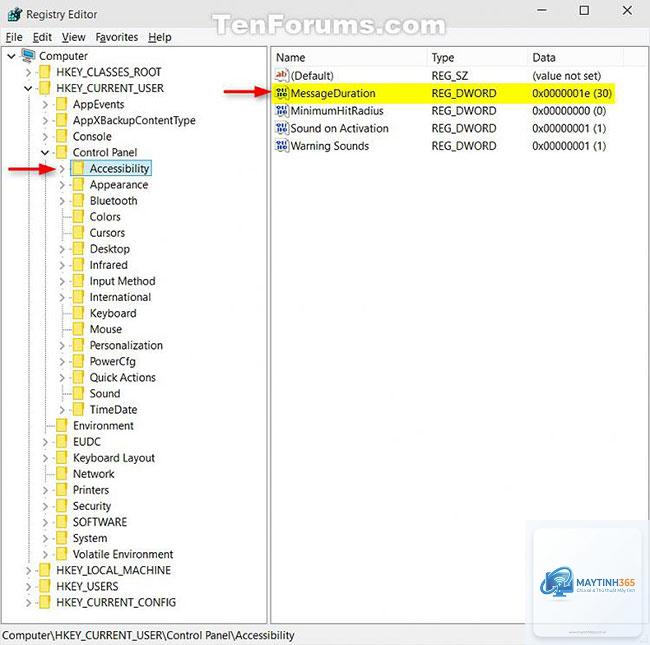Click the HKEY_LOCAL_MACHINE folder icon
This screenshot has width=650, height=645.
click(x=45, y=570)
